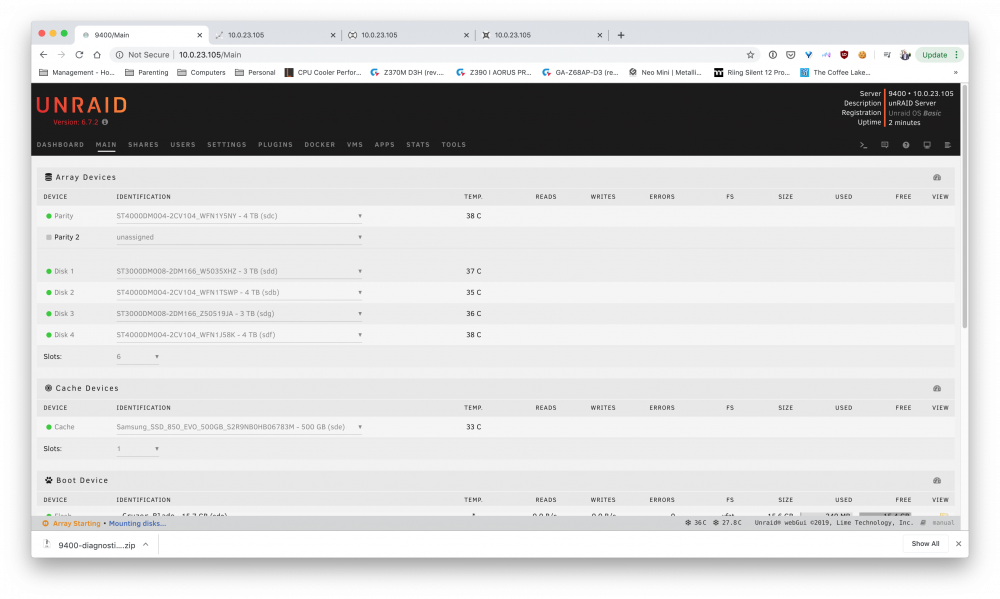Expand the diagnostics download options chevron

[x=146, y=545]
